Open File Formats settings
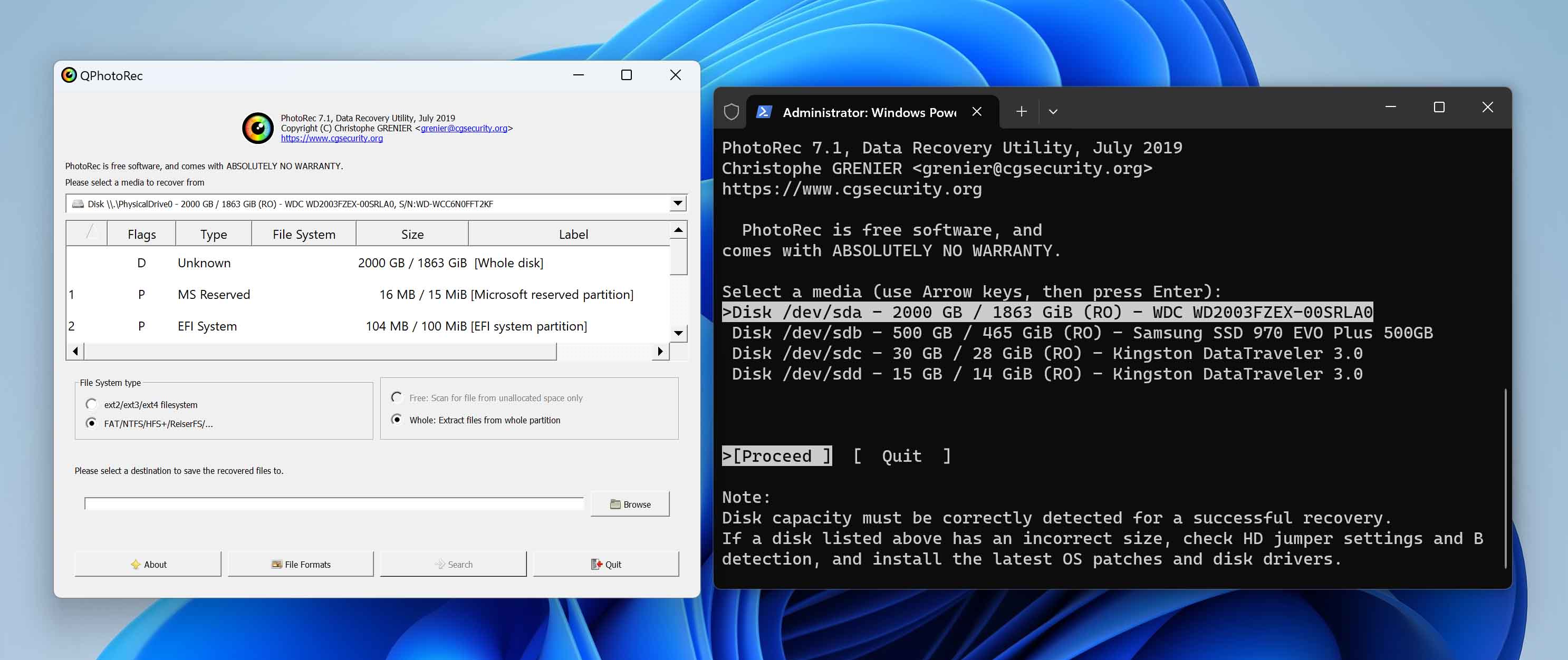Screen dimensions: 1568x660 point(301,564)
